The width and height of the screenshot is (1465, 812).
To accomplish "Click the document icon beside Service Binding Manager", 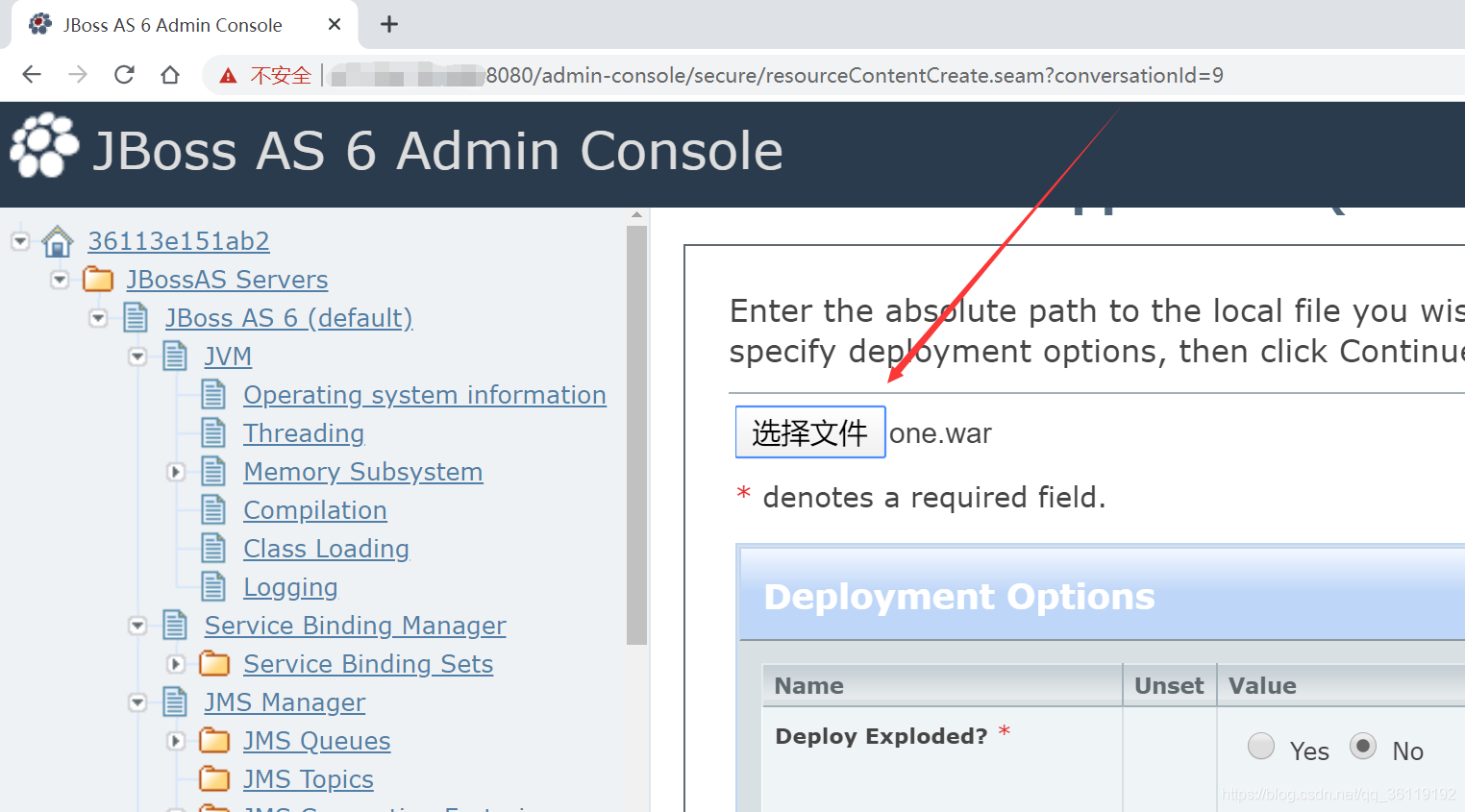I will [175, 626].
